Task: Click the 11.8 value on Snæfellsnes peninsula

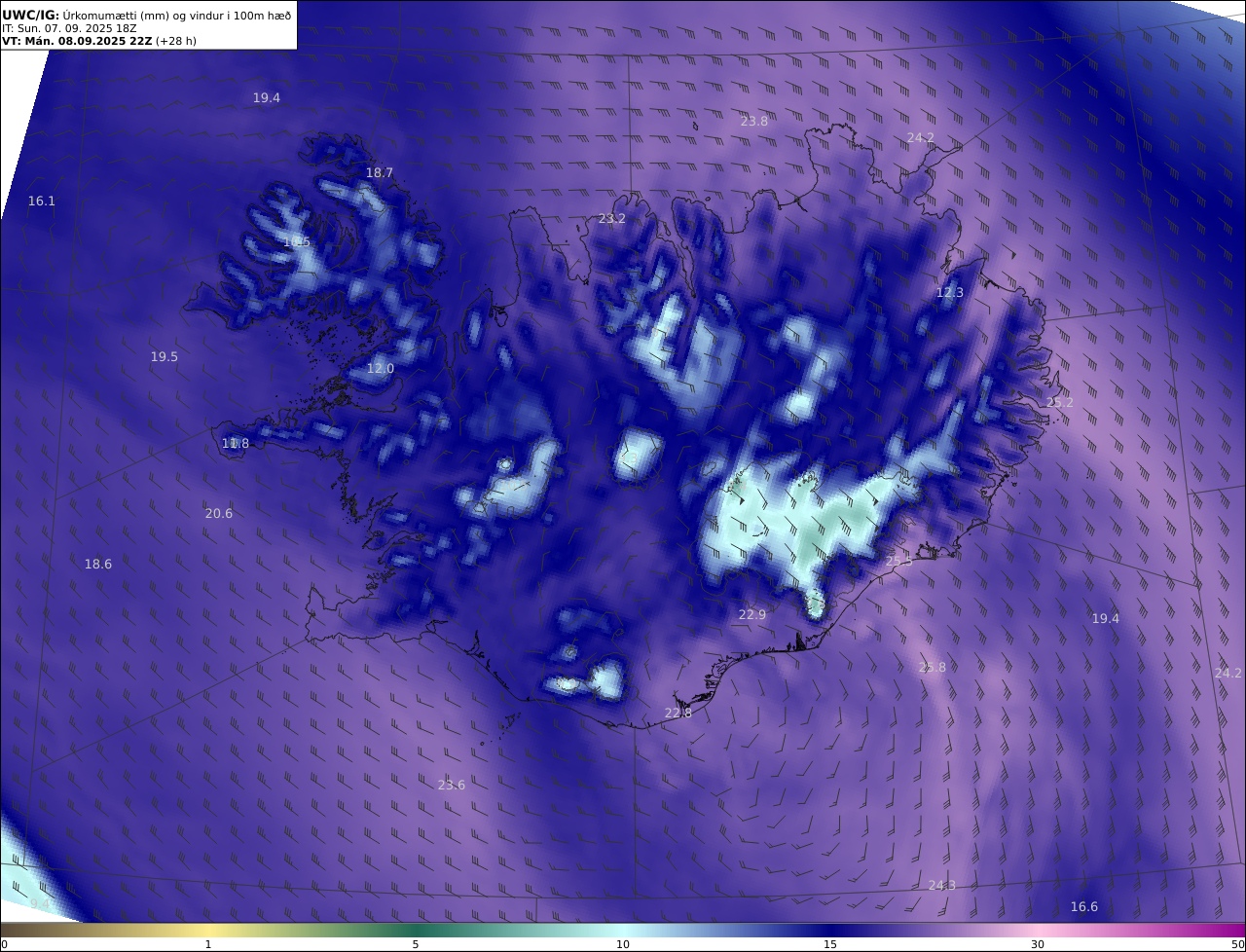Action: (x=236, y=444)
